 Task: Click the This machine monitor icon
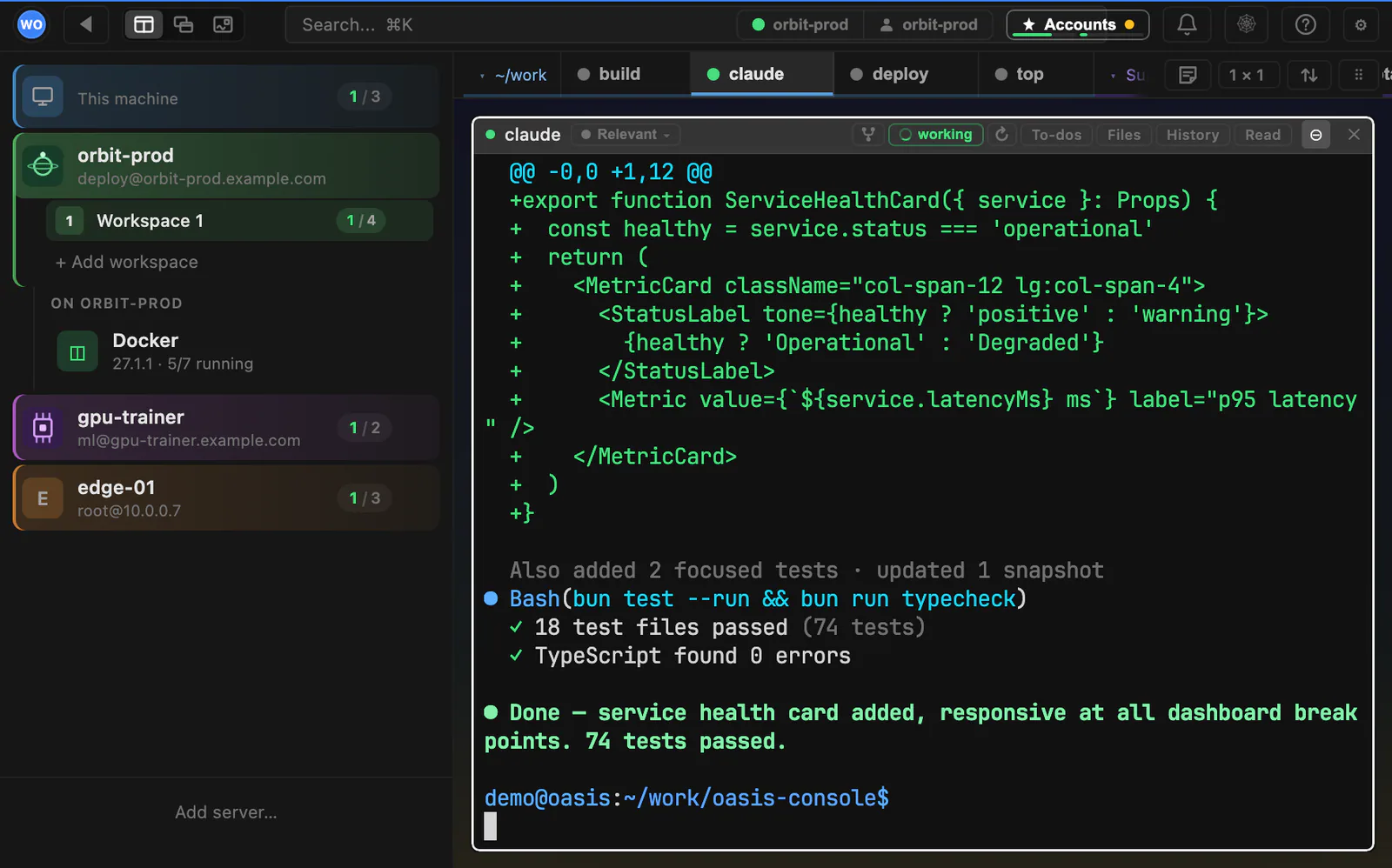click(43, 97)
